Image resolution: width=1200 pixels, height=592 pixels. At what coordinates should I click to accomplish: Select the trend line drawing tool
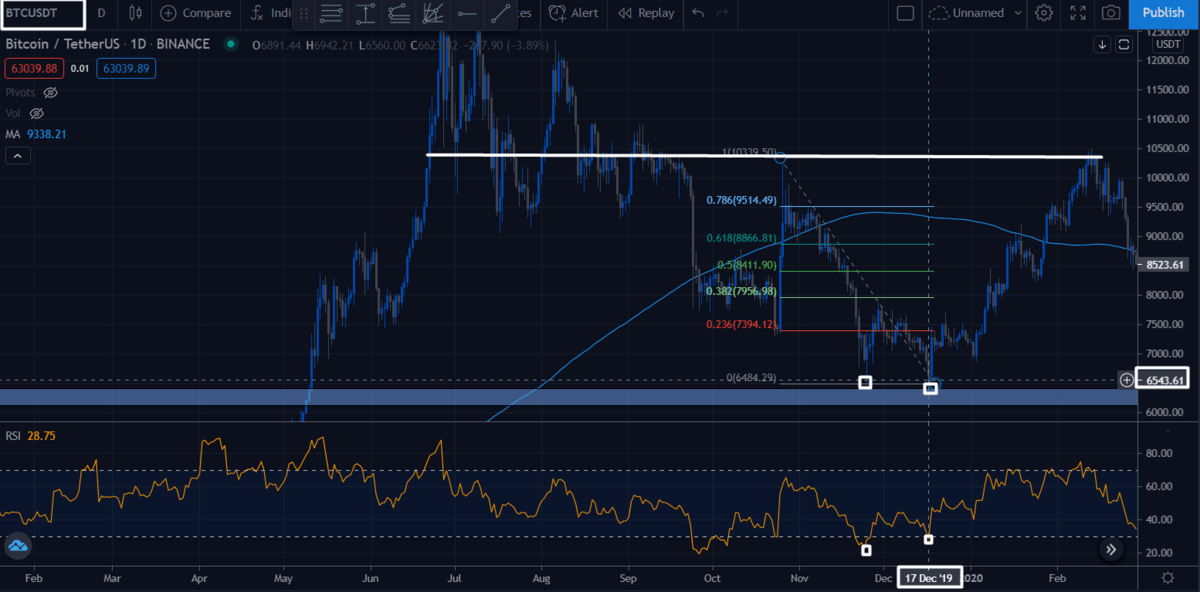500,14
